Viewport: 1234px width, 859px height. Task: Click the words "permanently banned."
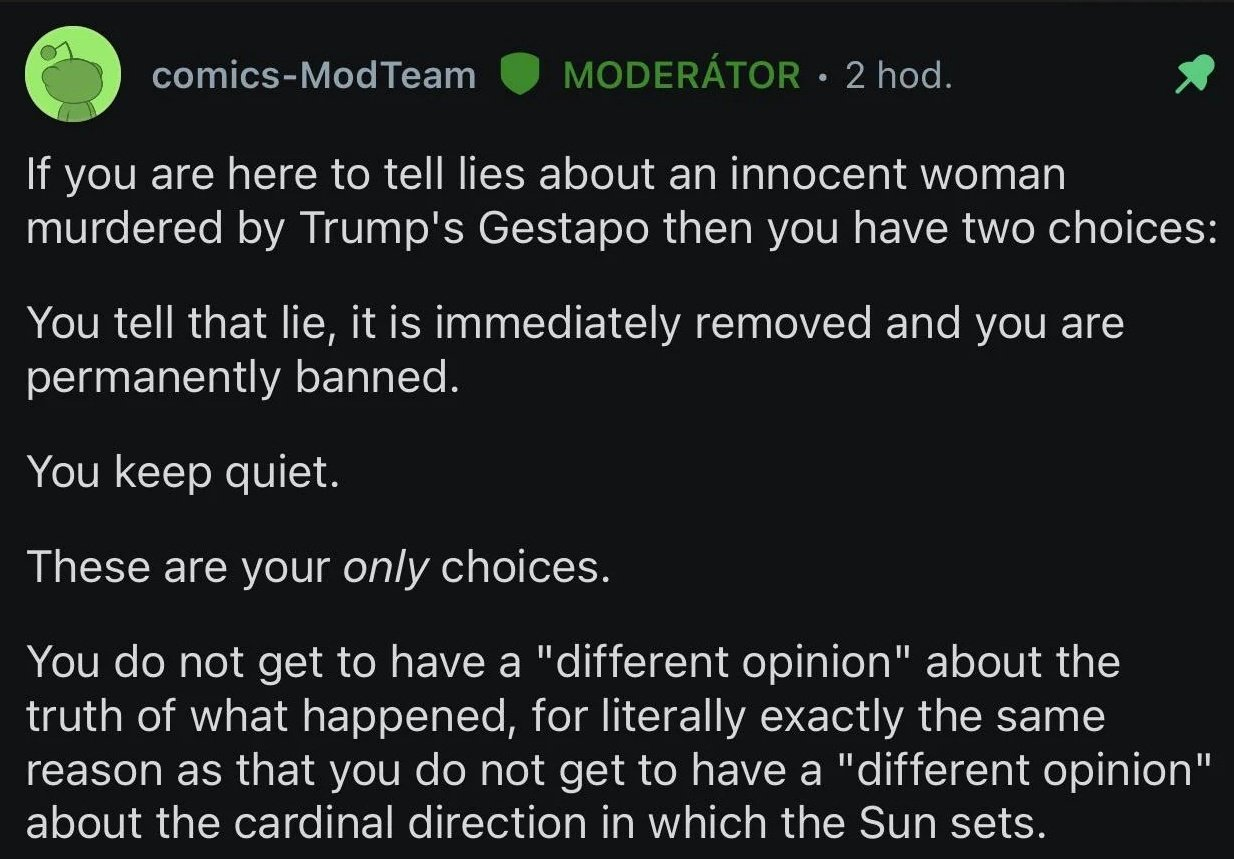click(242, 378)
